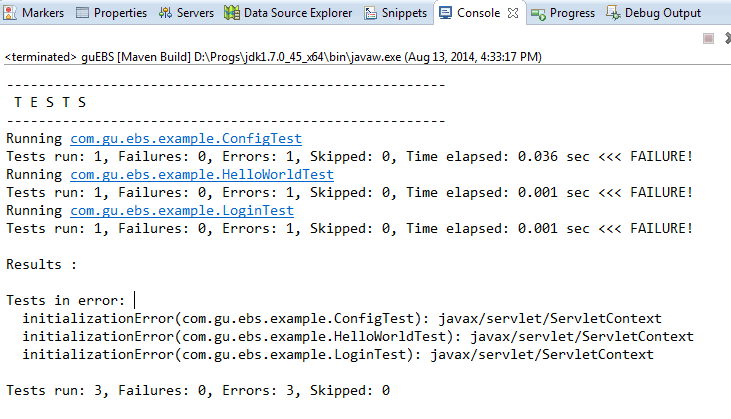Click the Servers view icon

point(165,13)
